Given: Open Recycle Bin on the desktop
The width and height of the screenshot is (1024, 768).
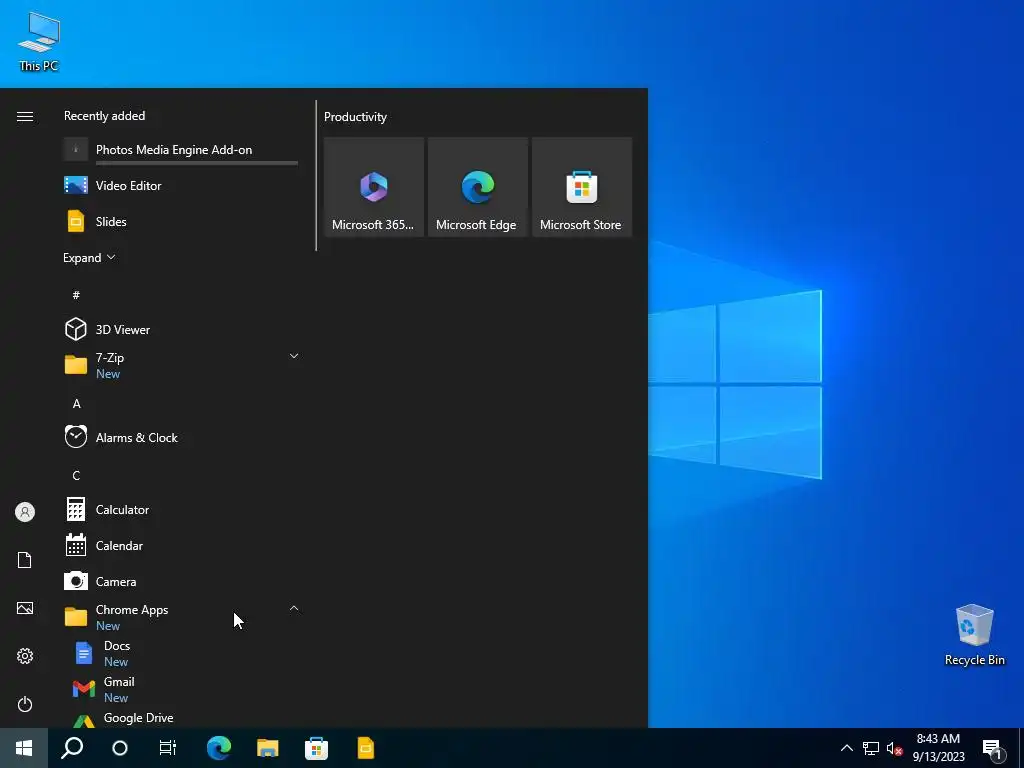Looking at the screenshot, I should click(974, 635).
